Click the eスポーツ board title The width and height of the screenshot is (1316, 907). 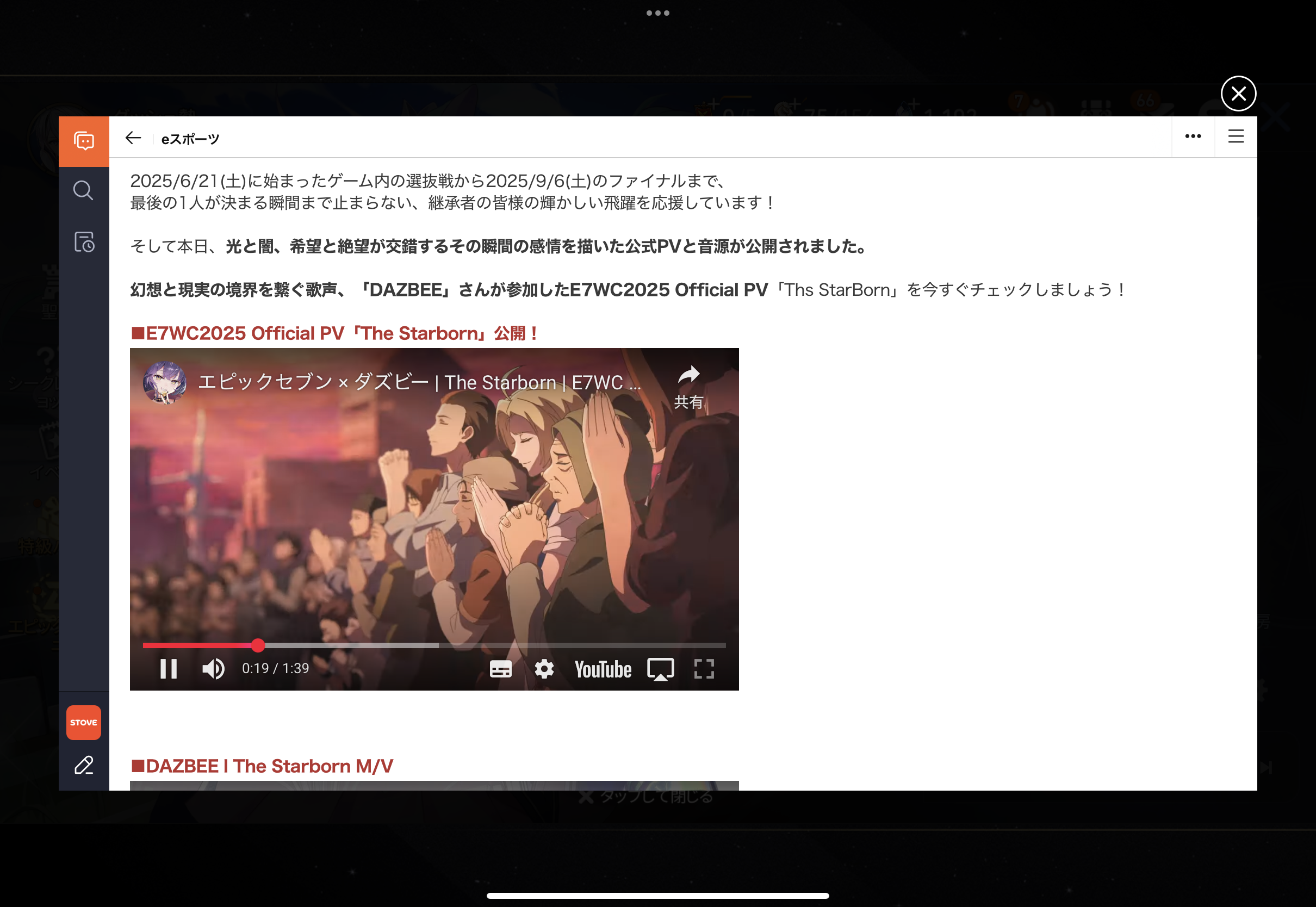[x=190, y=139]
